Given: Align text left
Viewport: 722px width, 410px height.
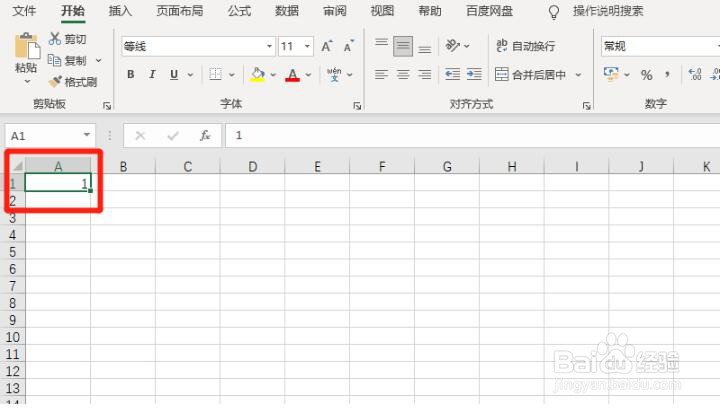Looking at the screenshot, I should tap(381, 74).
